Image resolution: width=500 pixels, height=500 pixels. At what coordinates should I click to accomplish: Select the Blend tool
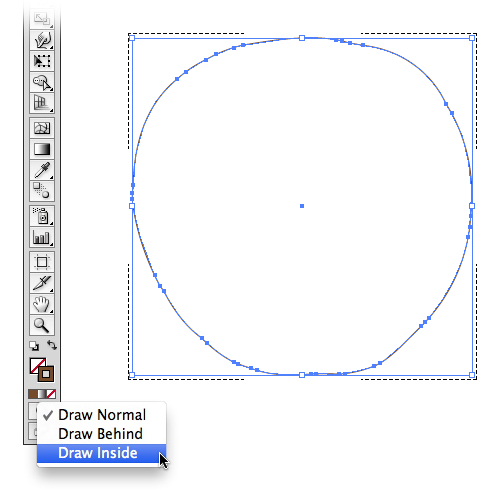[x=42, y=191]
